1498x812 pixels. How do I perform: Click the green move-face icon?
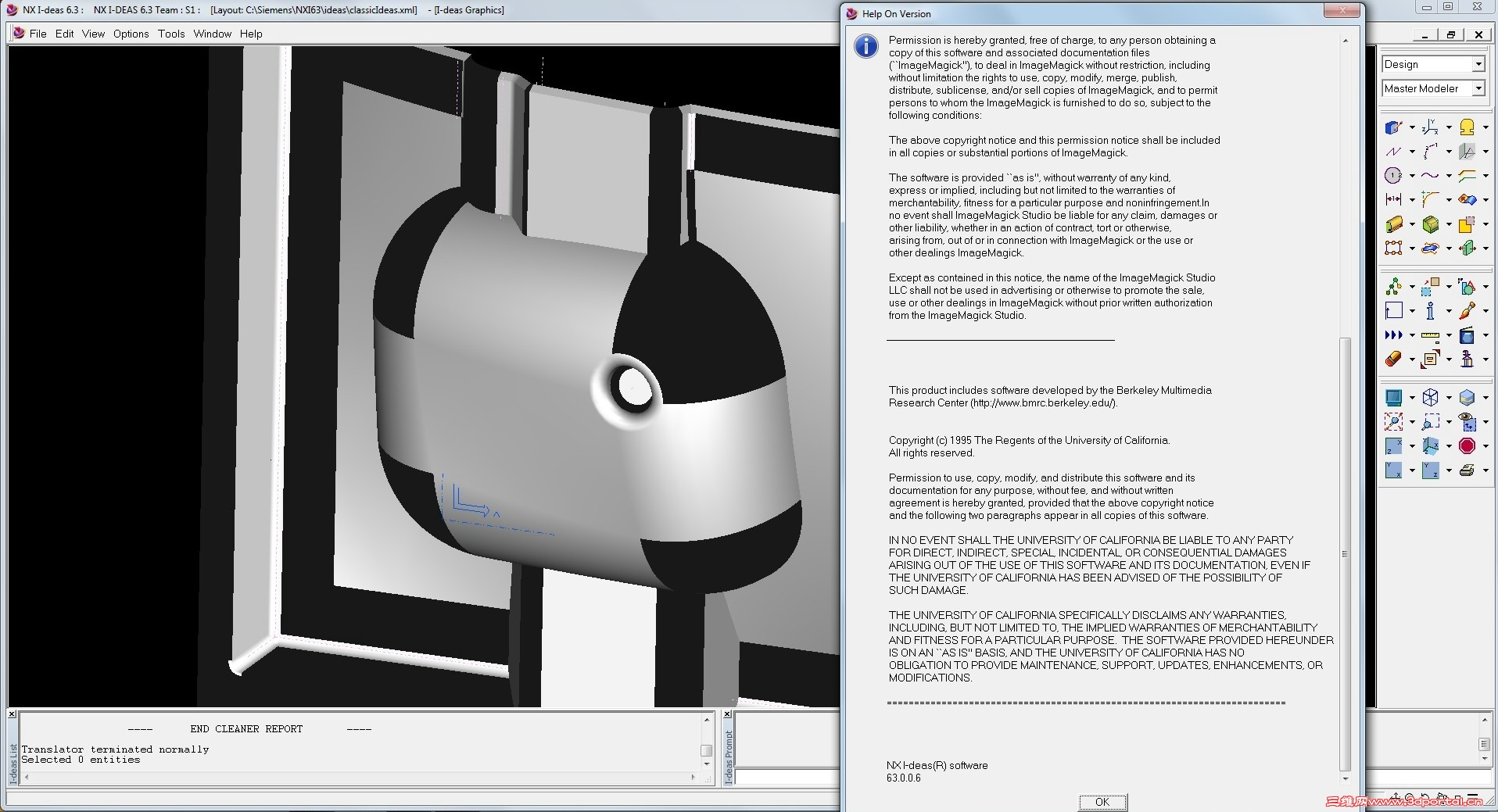(1467, 249)
